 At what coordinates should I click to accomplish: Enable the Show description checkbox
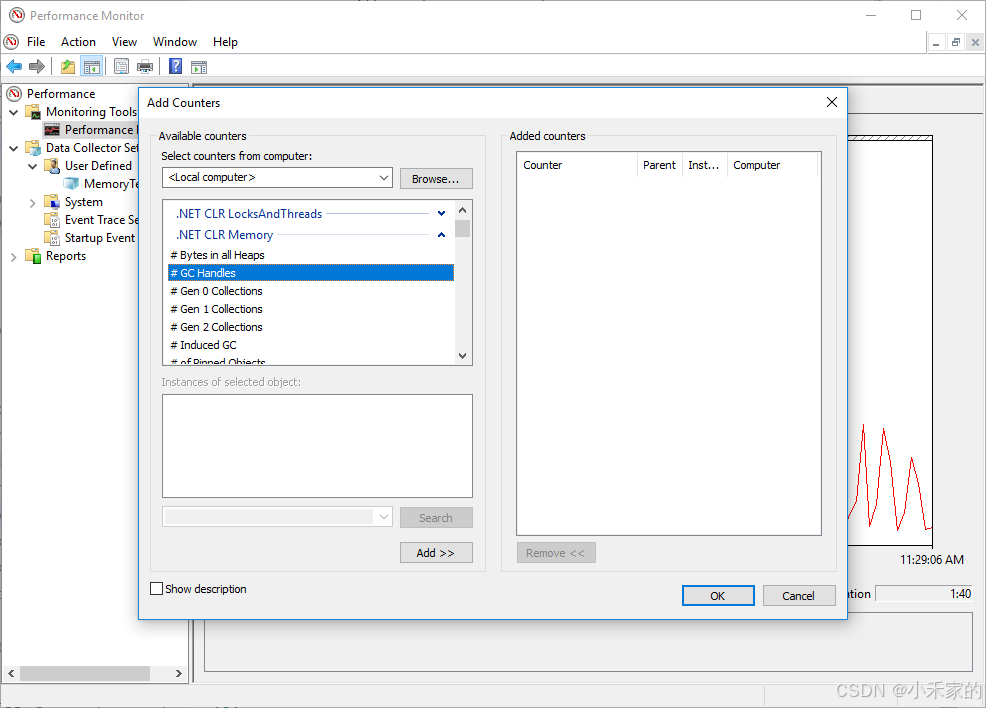pos(157,589)
